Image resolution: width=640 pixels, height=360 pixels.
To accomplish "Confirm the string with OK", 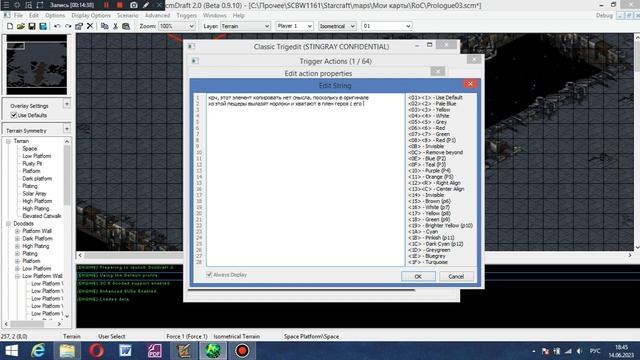I will (418, 276).
